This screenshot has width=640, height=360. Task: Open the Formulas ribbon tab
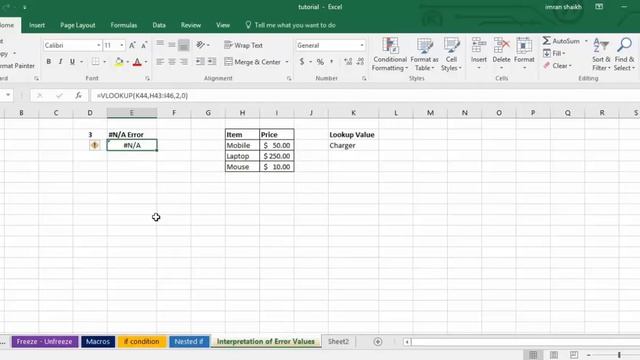pyautogui.click(x=124, y=25)
